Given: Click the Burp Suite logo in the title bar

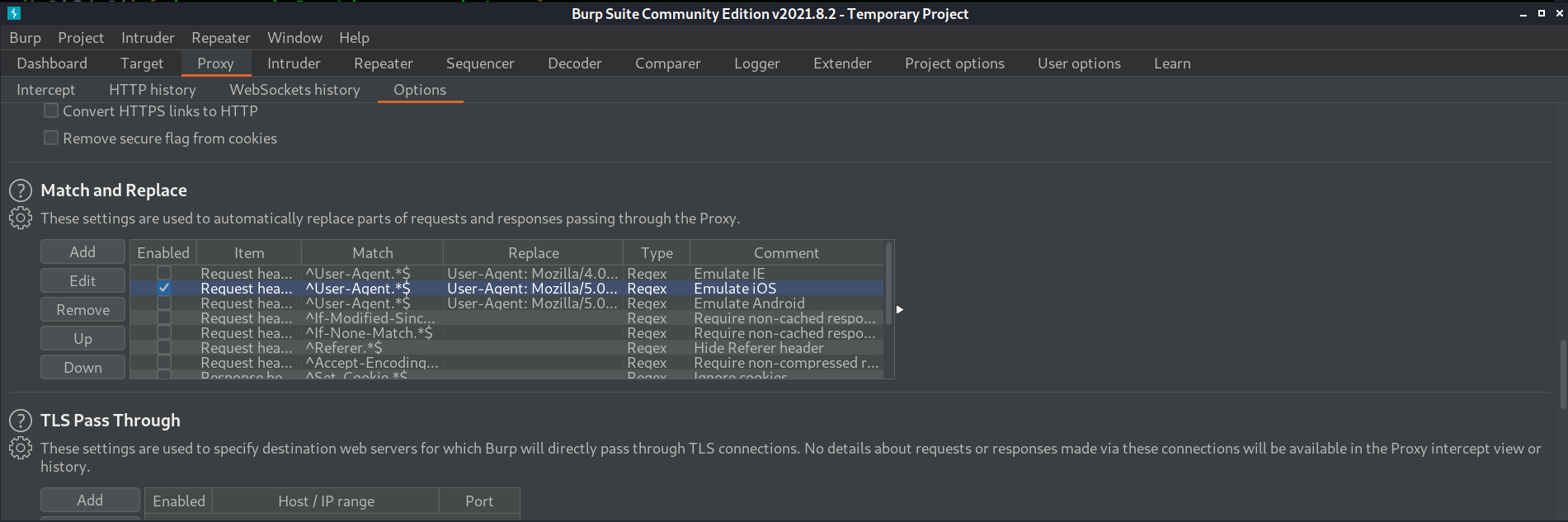Looking at the screenshot, I should [x=14, y=13].
